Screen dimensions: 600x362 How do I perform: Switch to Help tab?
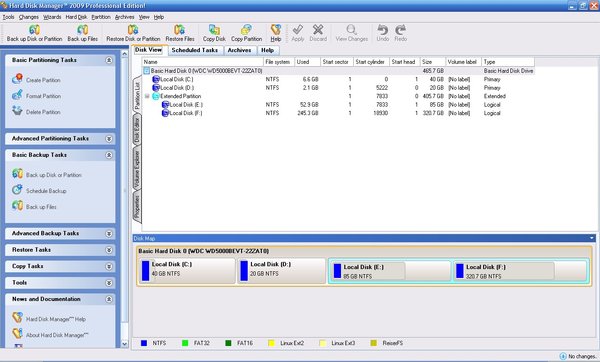click(x=267, y=51)
